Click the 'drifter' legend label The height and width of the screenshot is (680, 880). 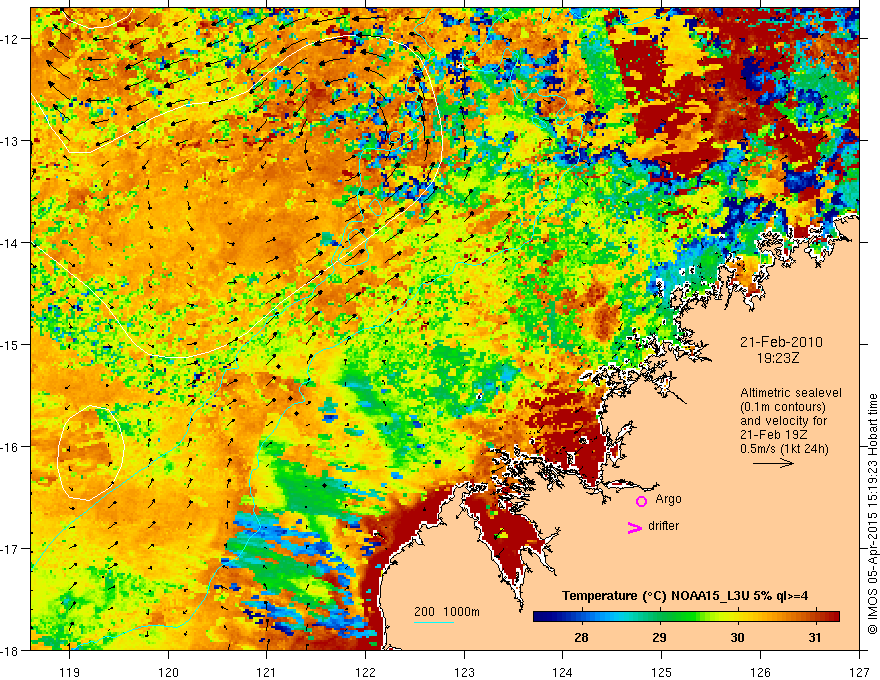tap(663, 526)
